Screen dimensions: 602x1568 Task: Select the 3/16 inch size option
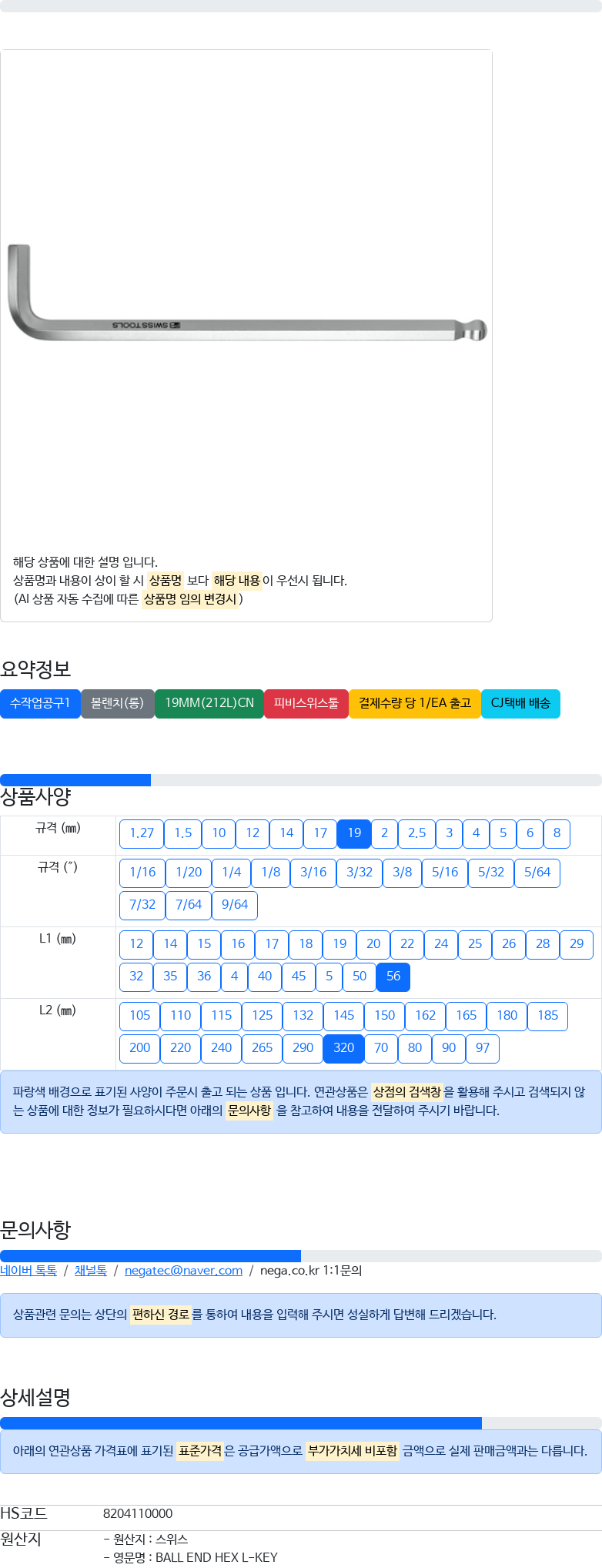[x=313, y=873]
